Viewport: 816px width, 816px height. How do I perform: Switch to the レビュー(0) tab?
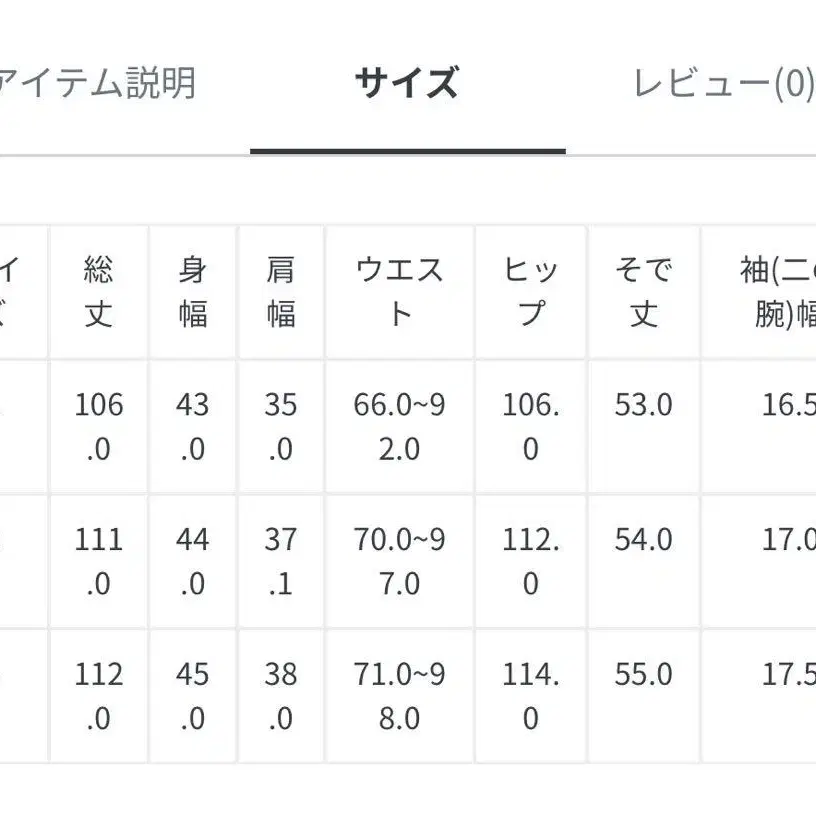pyautogui.click(x=723, y=84)
